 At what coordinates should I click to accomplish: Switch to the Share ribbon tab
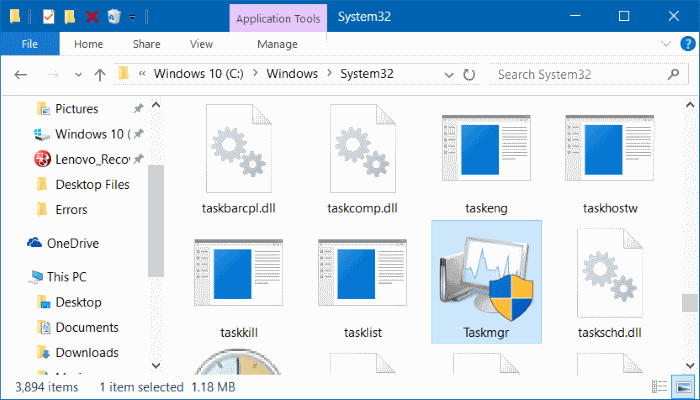coord(146,44)
